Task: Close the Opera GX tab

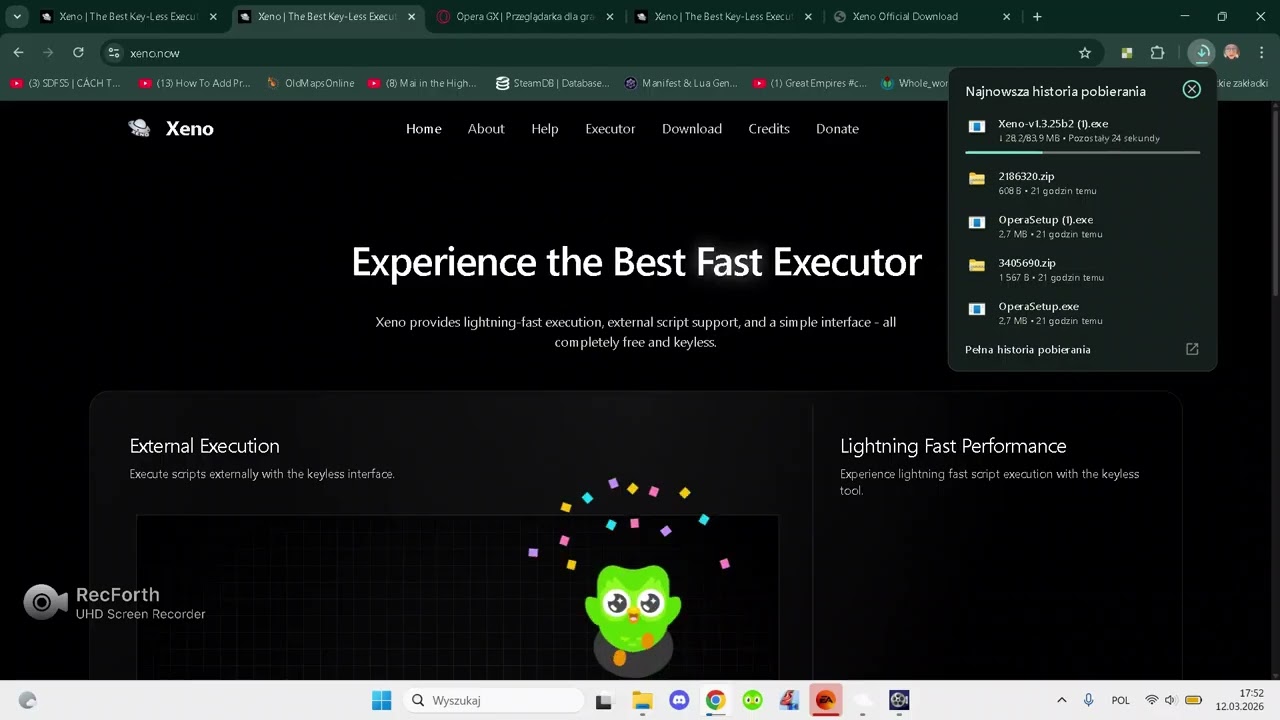Action: point(609,17)
